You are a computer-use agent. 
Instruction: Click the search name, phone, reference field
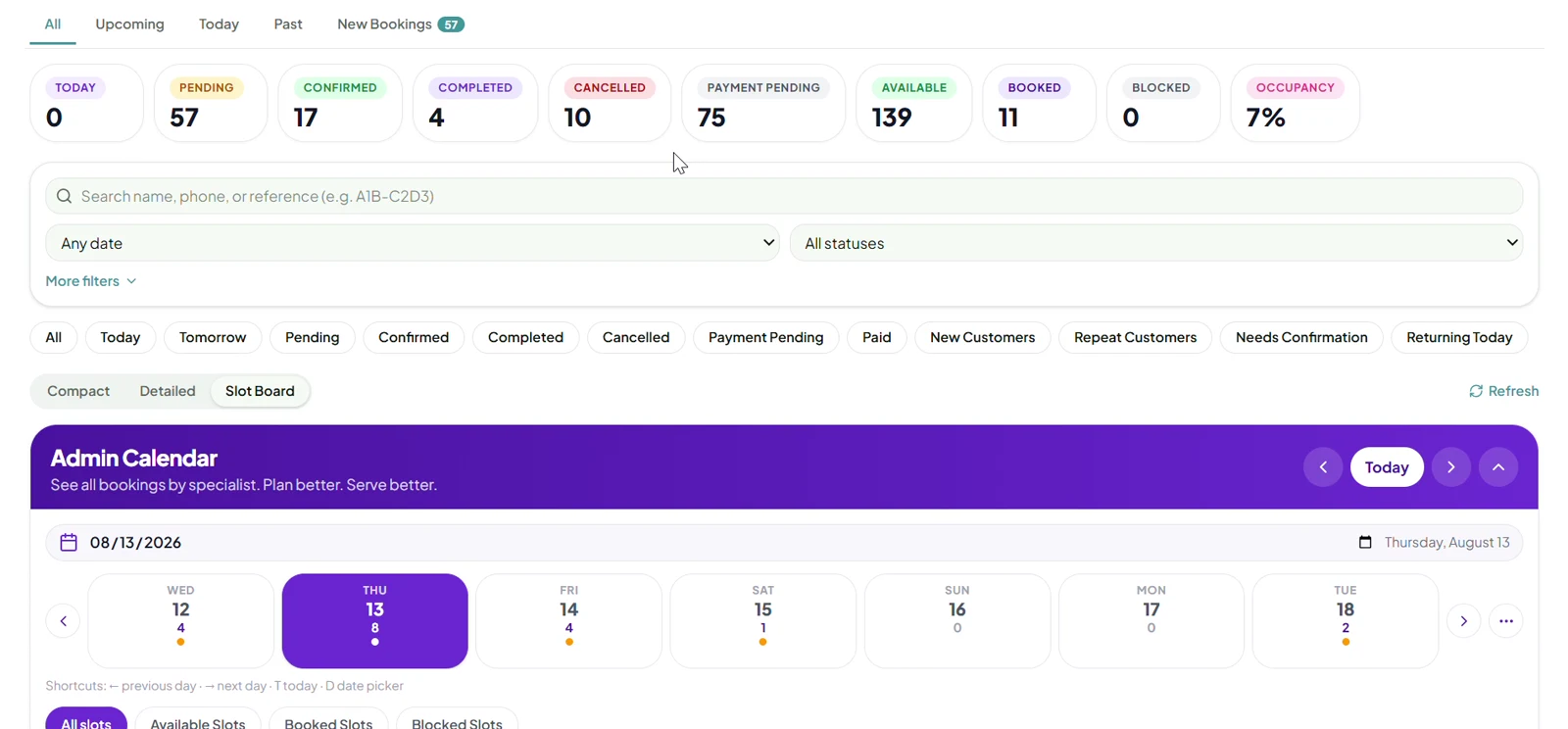[x=784, y=196]
